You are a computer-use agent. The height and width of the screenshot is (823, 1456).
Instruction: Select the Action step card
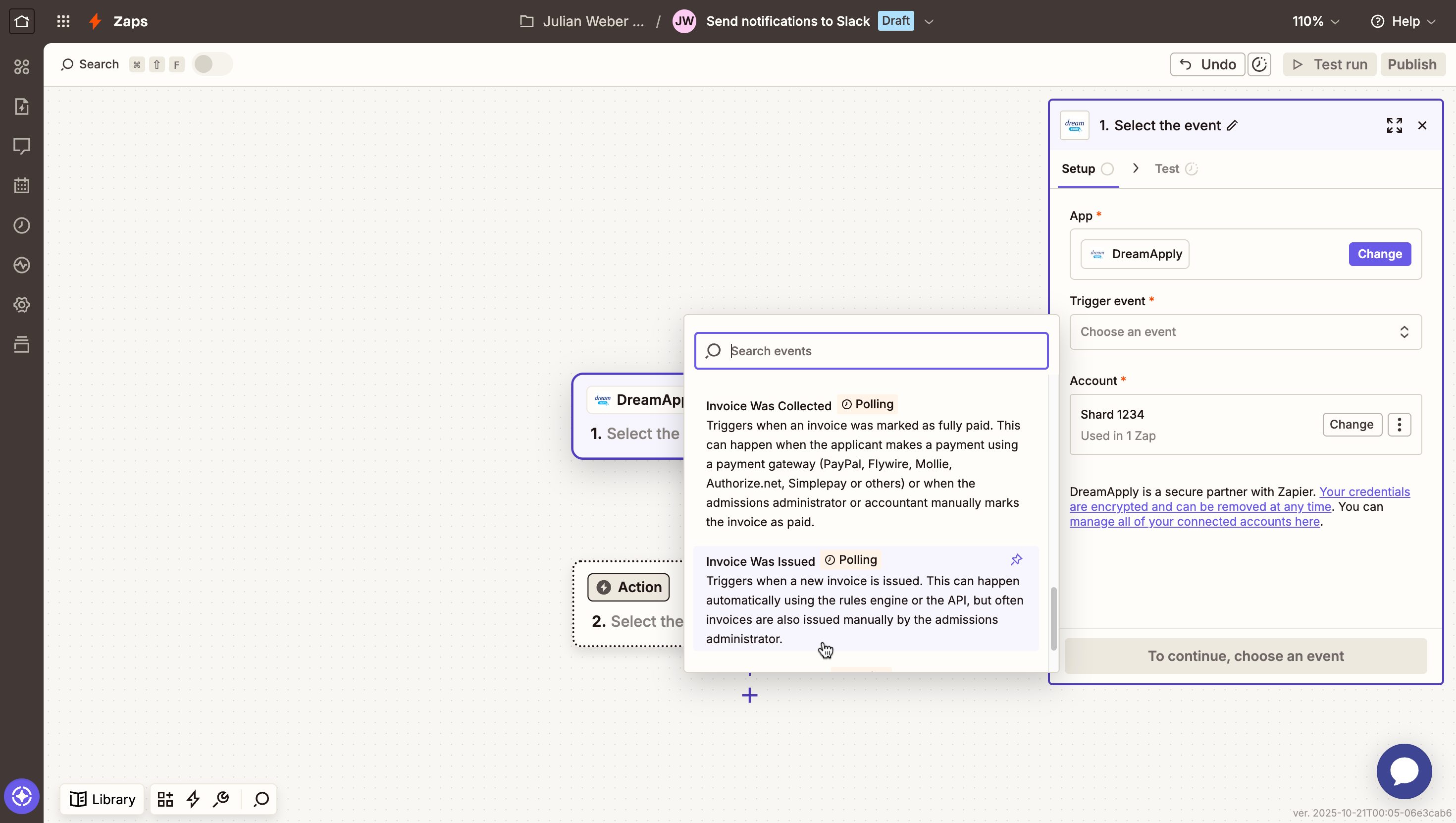(x=628, y=604)
